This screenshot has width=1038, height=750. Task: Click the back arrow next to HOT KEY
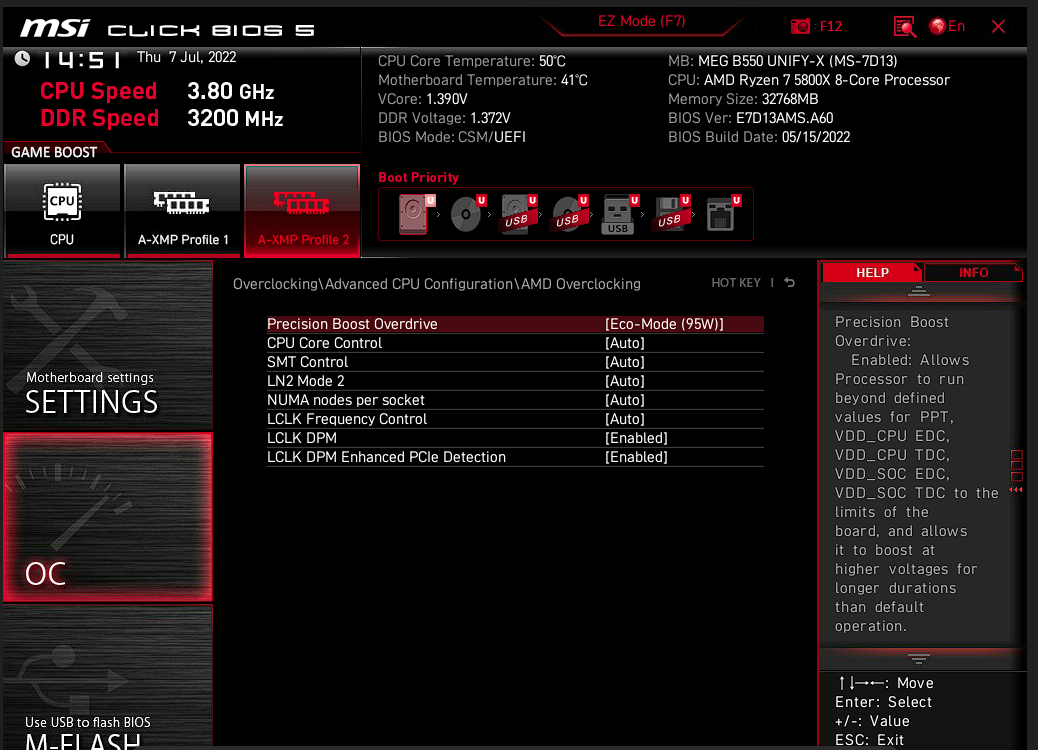point(790,283)
